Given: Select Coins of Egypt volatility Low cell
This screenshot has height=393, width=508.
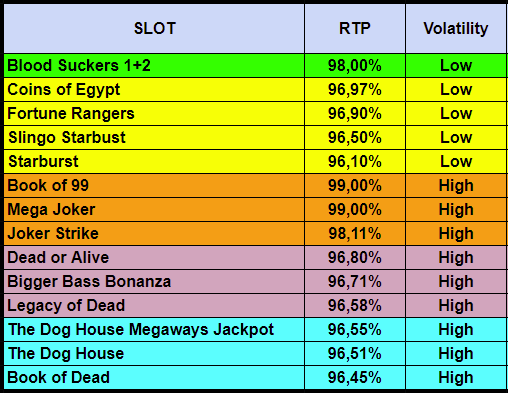Looking at the screenshot, I should point(456,90).
